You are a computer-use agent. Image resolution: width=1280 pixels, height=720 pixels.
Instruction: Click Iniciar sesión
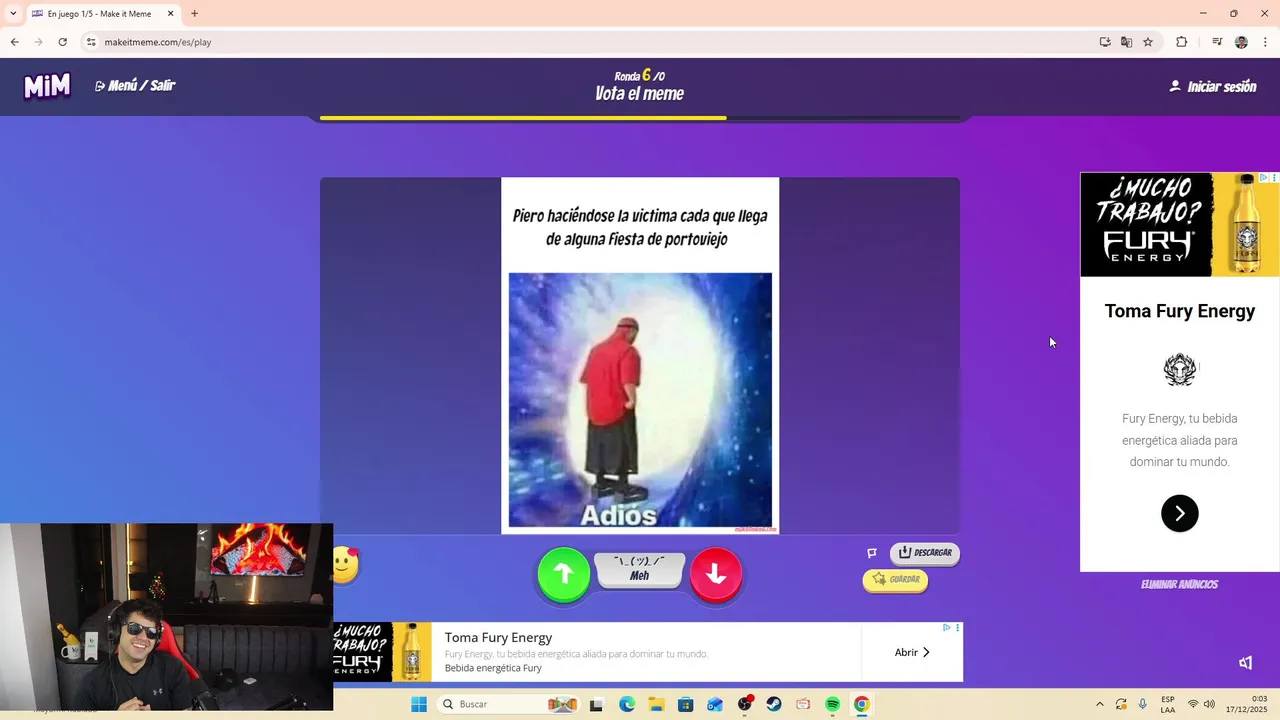click(1213, 87)
